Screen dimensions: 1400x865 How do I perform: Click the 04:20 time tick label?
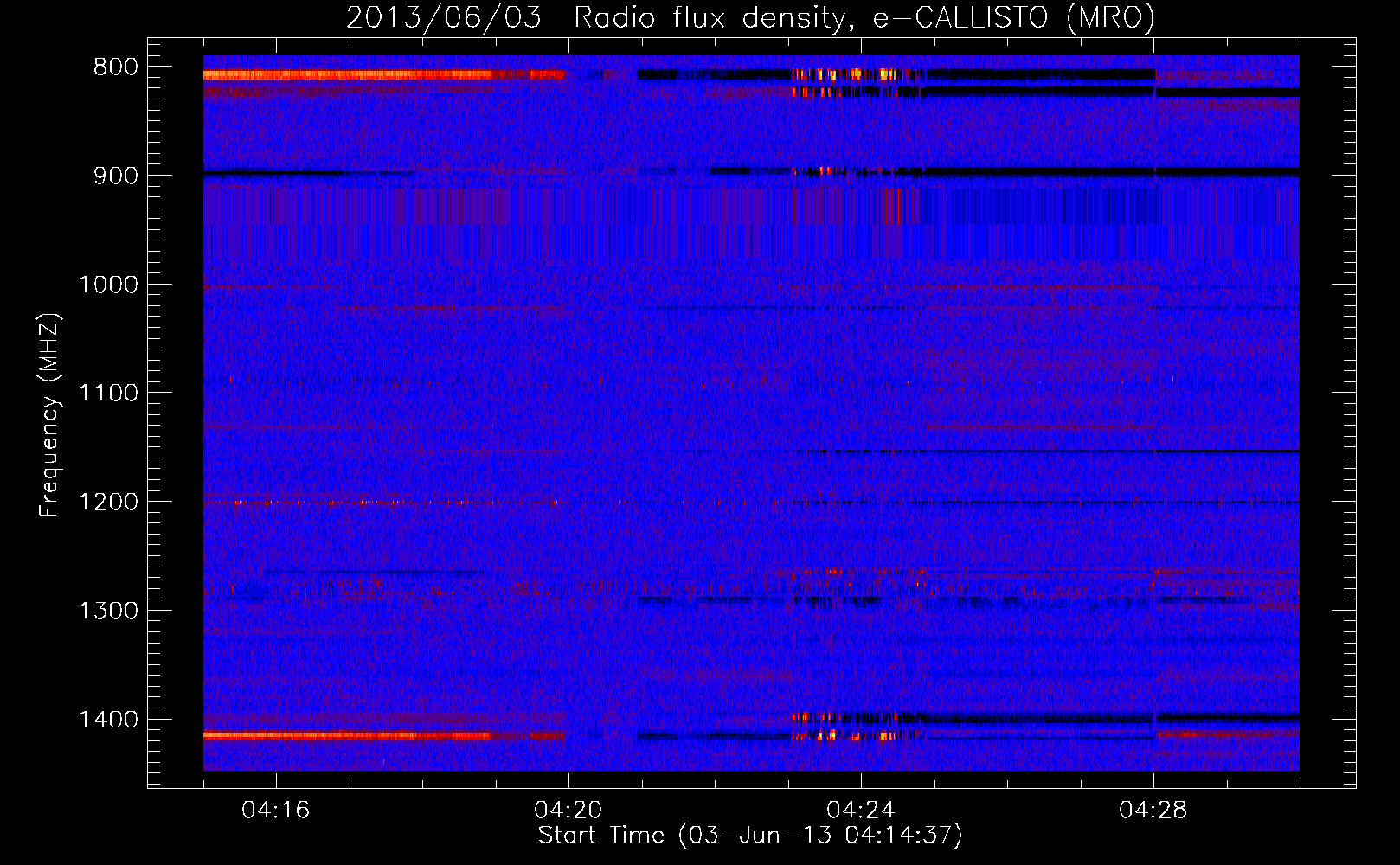[568, 811]
